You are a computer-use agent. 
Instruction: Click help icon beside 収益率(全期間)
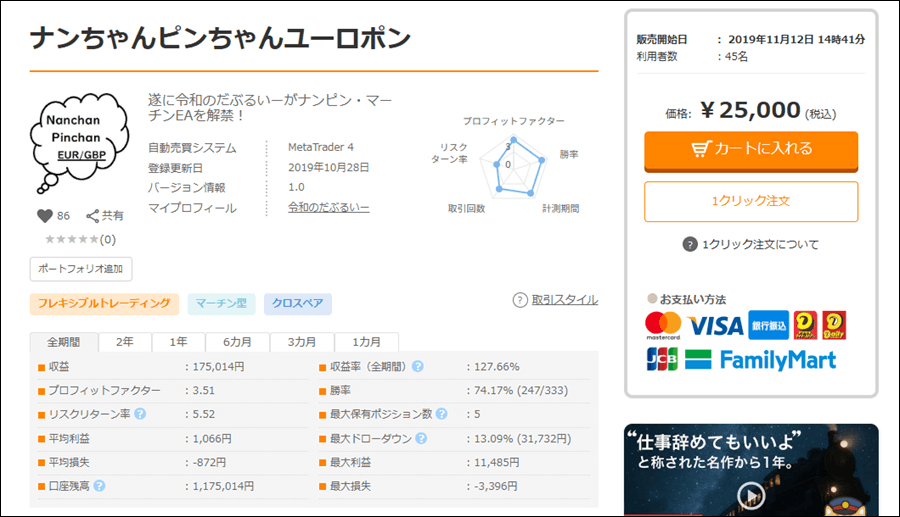click(x=417, y=366)
